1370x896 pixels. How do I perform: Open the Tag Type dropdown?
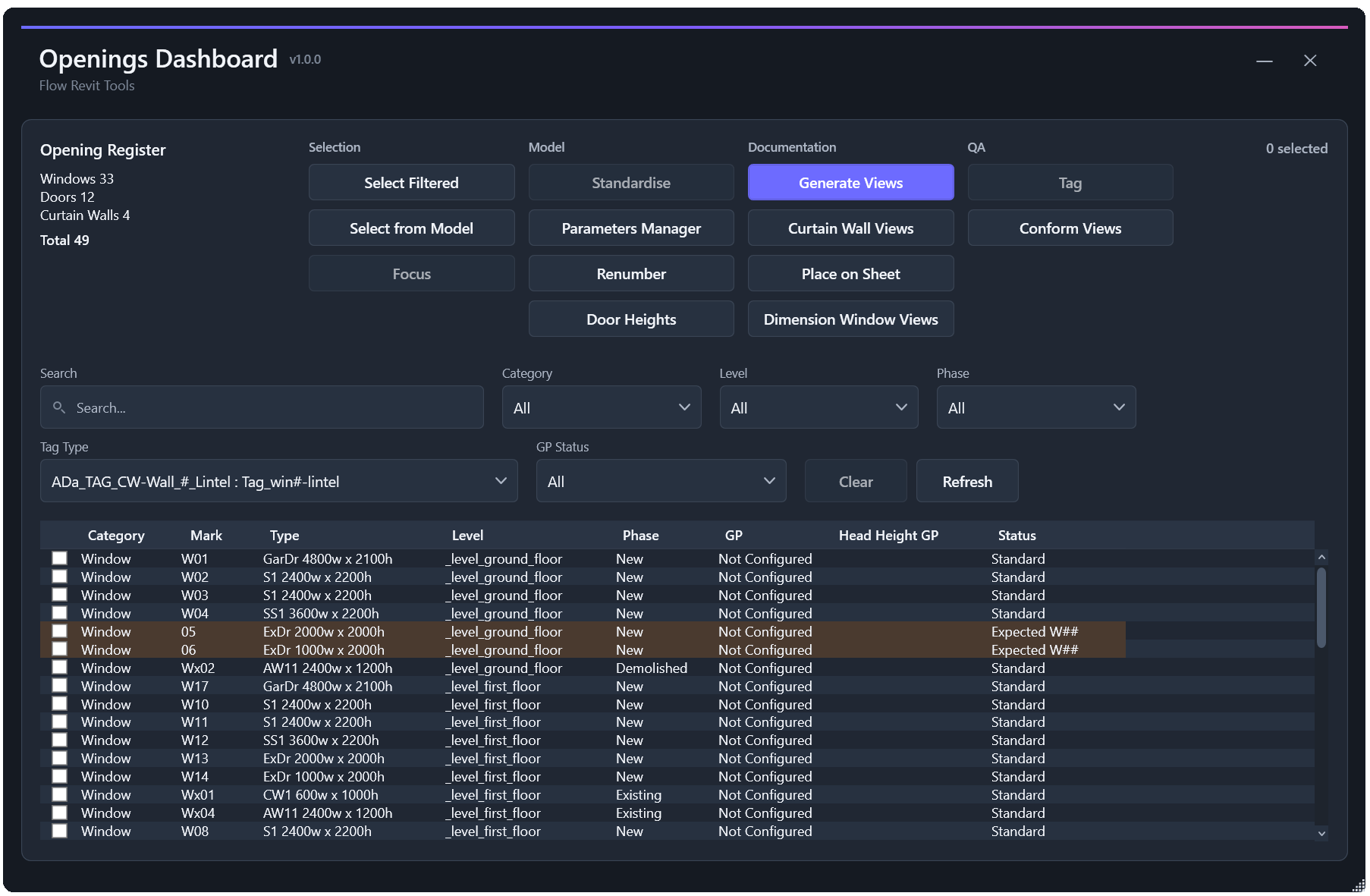[278, 481]
